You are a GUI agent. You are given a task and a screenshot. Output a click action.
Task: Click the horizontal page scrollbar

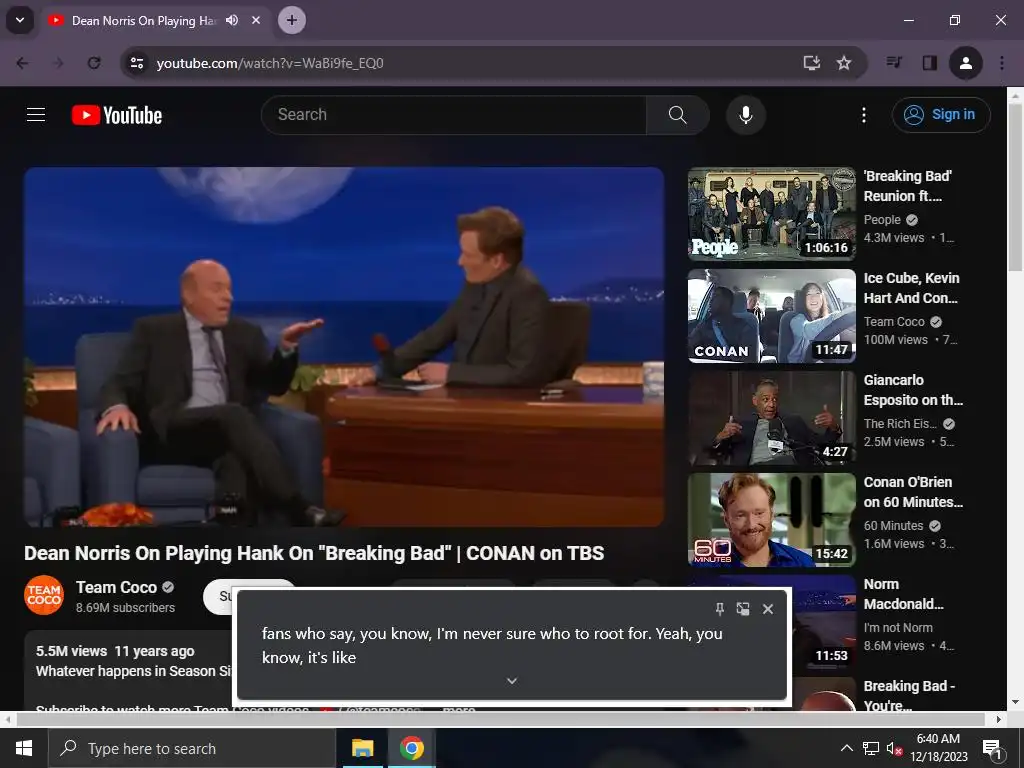[500, 719]
